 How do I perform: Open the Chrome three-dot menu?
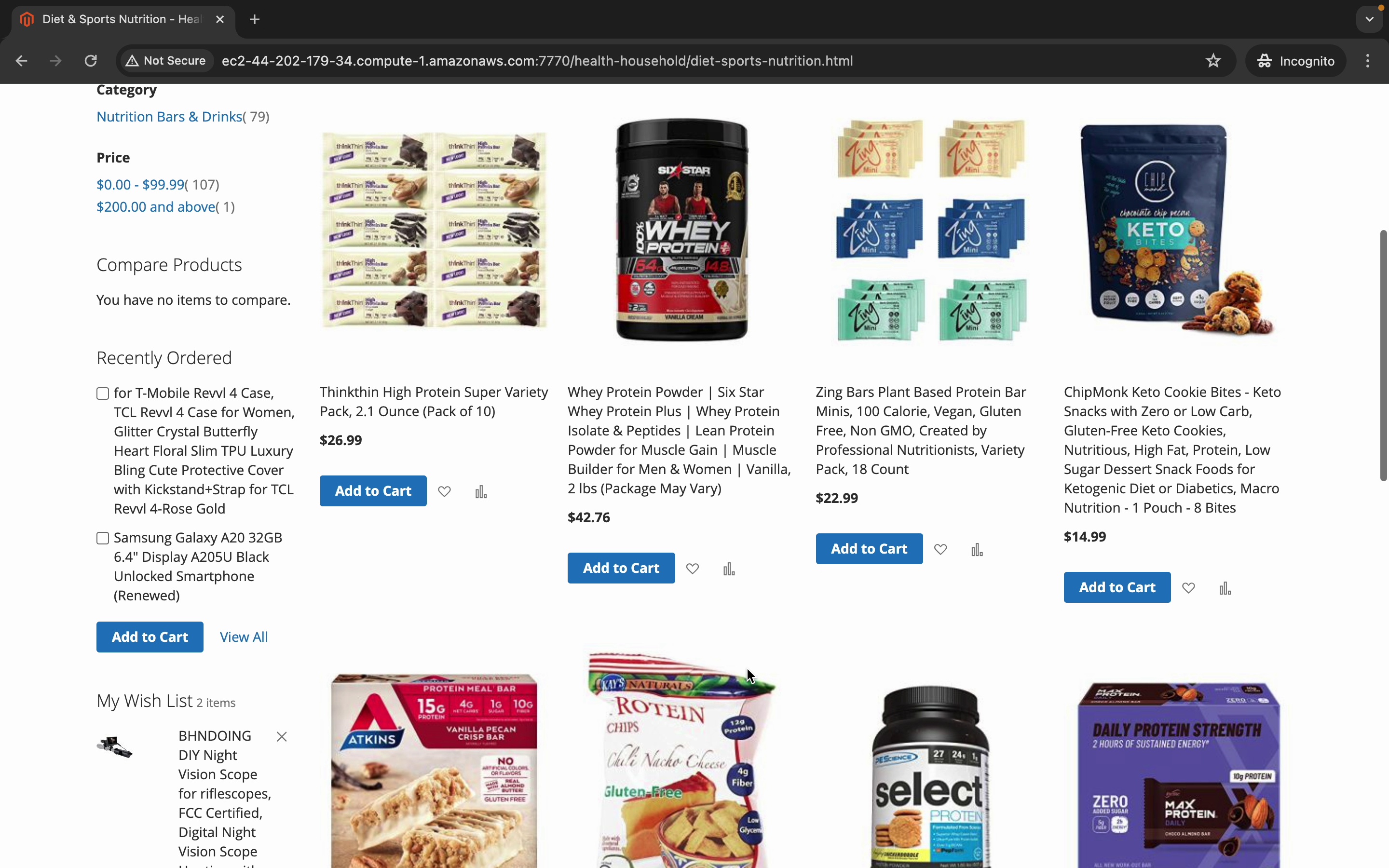(1368, 61)
